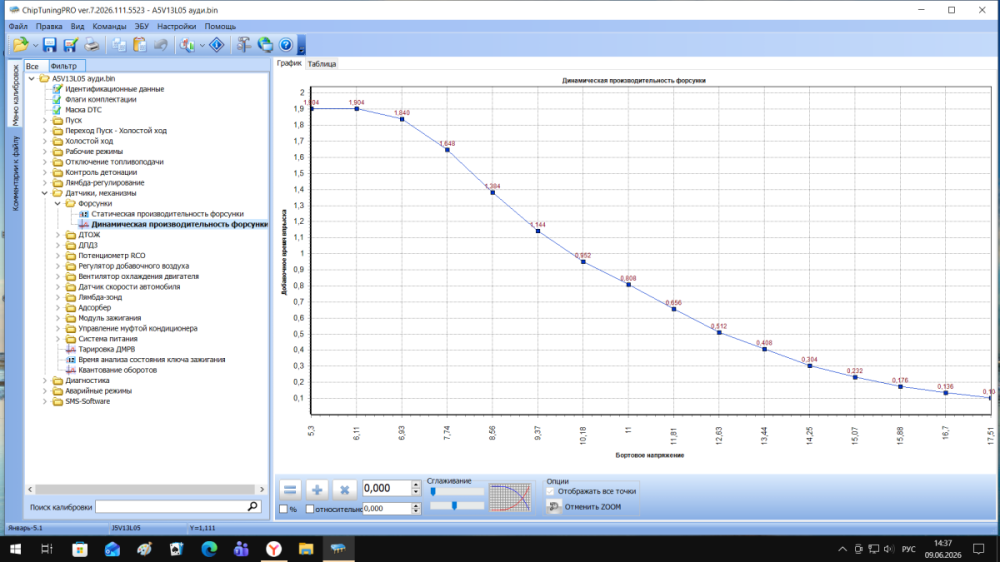Open 'Меню калибровок' vertical side tab
The height and width of the screenshot is (562, 1000).
[x=15, y=95]
